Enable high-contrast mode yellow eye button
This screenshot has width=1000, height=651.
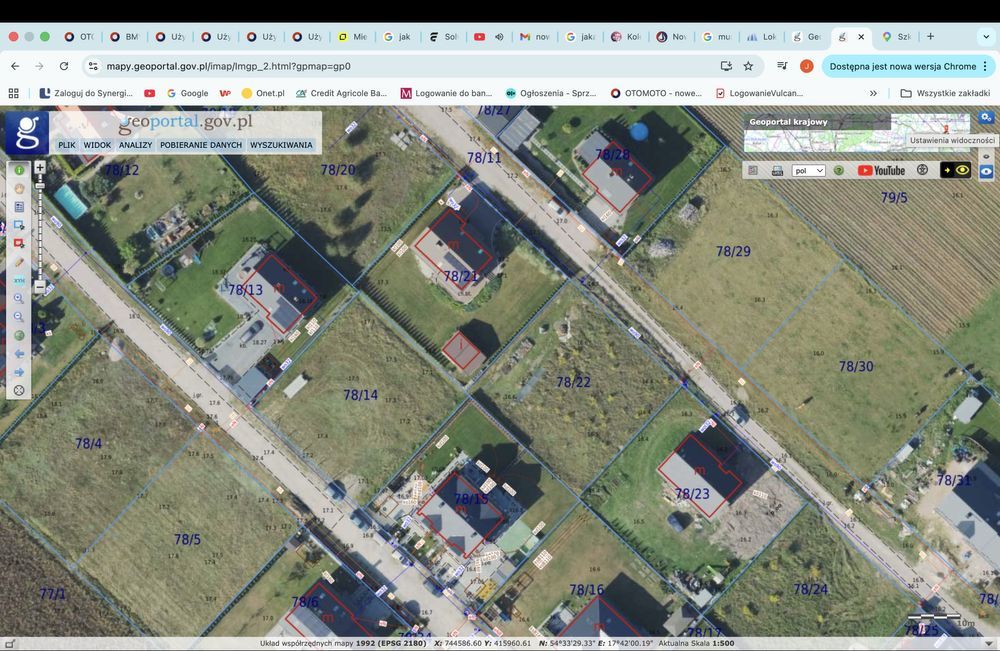[x=955, y=170]
